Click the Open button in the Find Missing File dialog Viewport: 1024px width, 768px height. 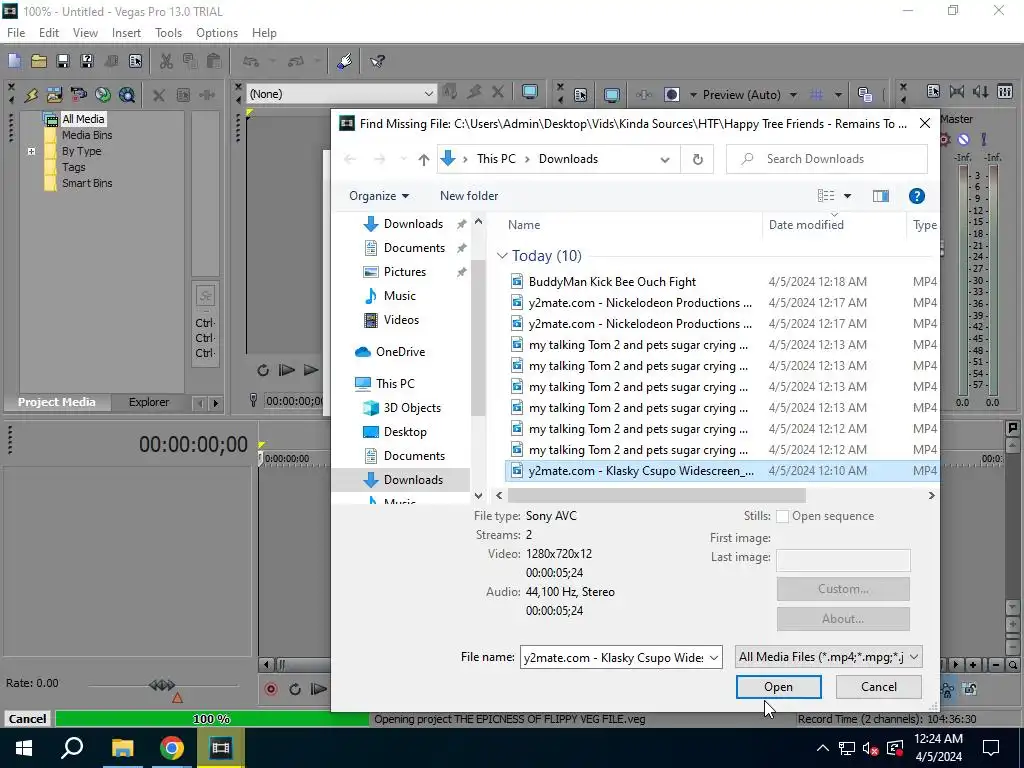tap(778, 687)
